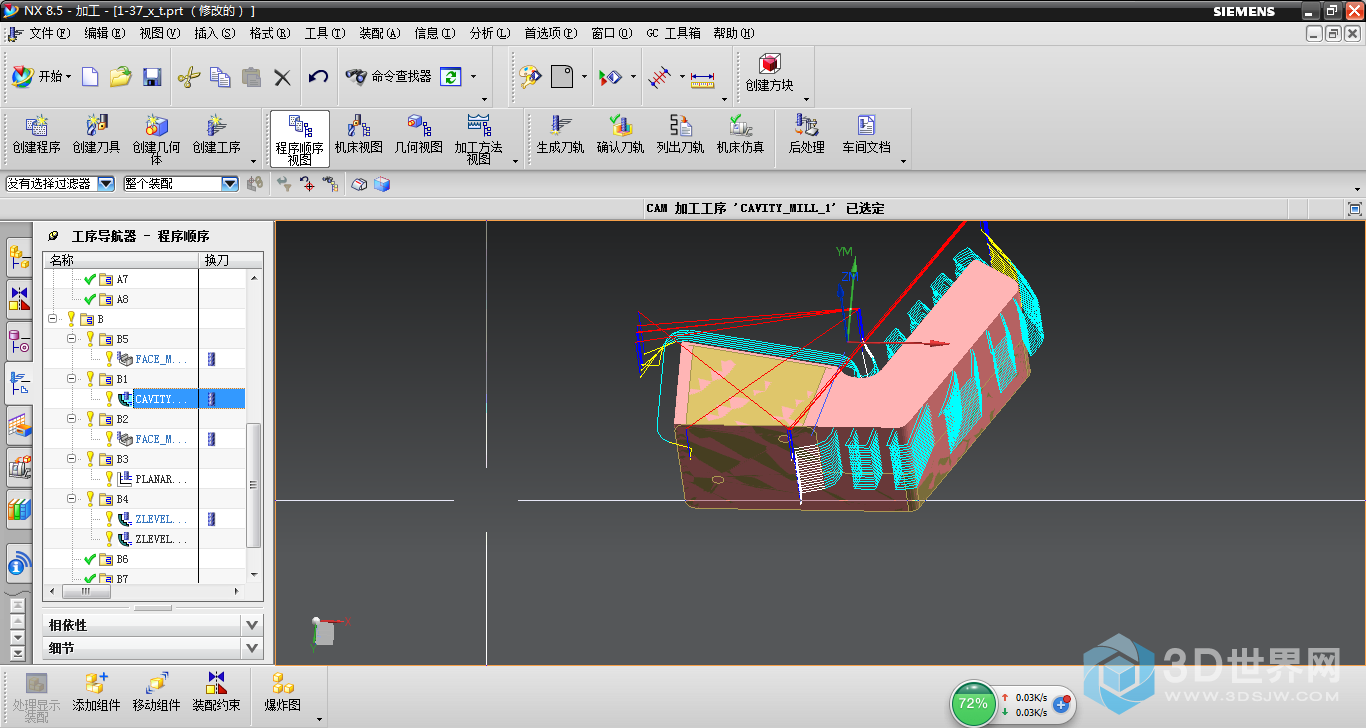1366x728 pixels.
Task: Open the books library sidebar tab
Action: [19, 508]
